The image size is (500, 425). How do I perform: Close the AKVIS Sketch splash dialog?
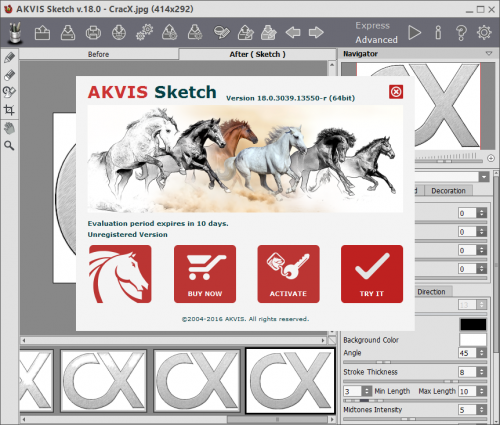(x=396, y=92)
